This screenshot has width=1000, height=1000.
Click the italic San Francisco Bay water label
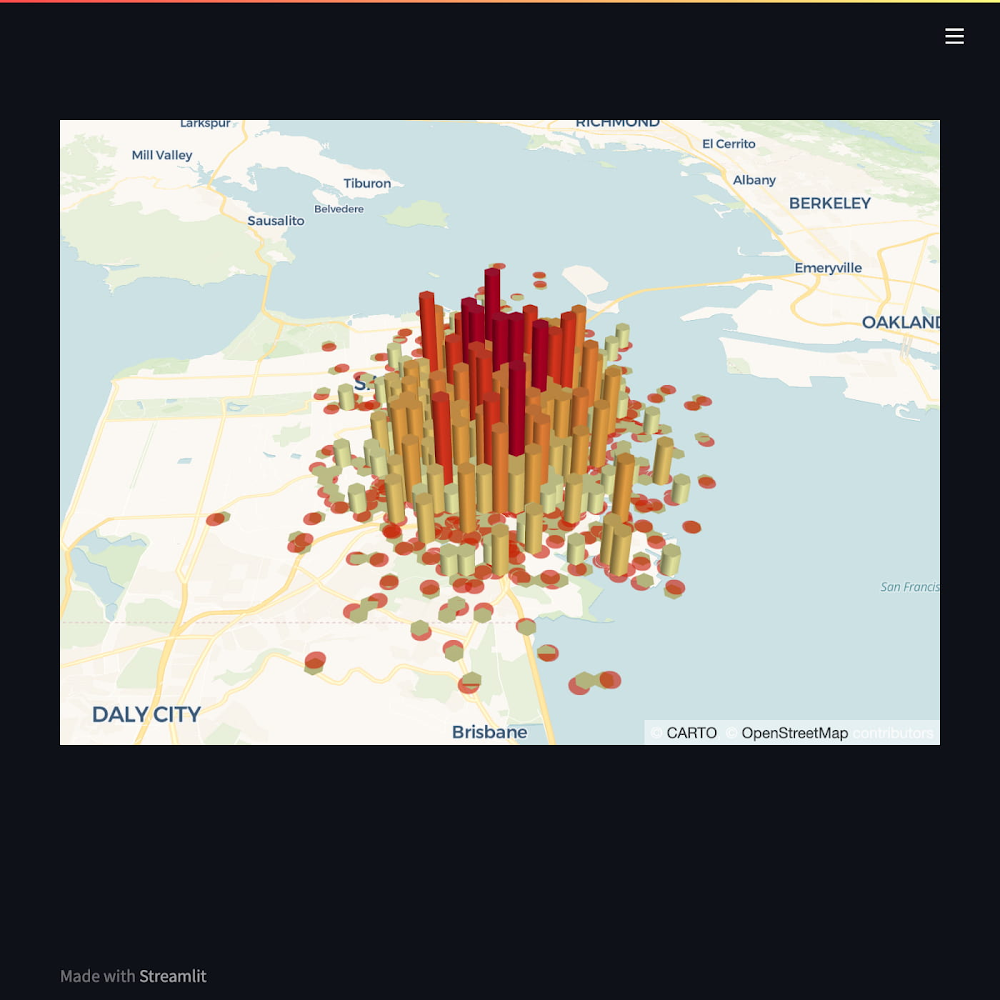[x=909, y=587]
